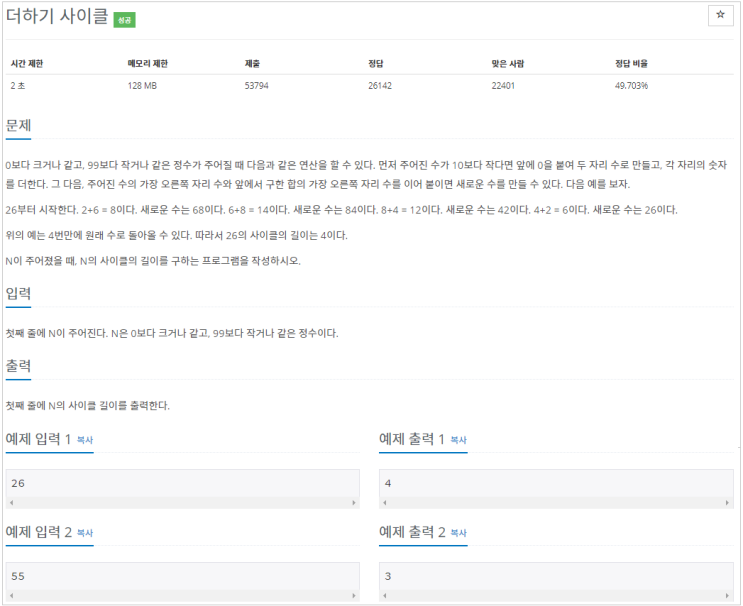Screen dimensions: 743x606
Task: Click the sentence starting 위의 예는 4번만에
Action: point(177,235)
